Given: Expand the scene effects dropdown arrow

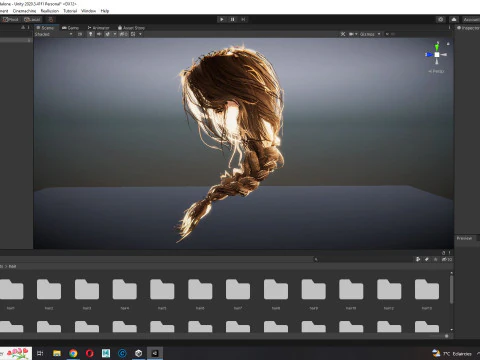Looking at the screenshot, I should pyautogui.click(x=115, y=34).
